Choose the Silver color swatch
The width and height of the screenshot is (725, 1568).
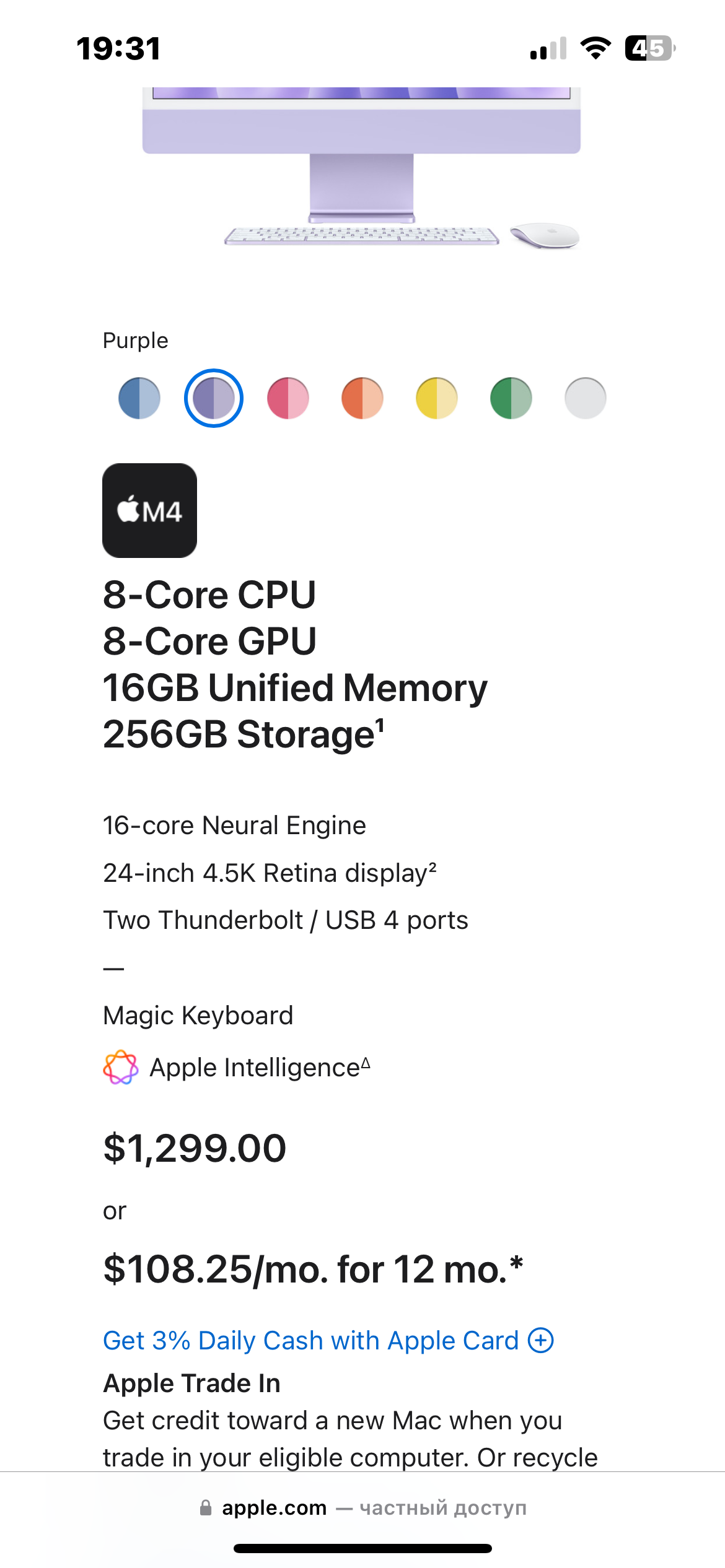pyautogui.click(x=586, y=398)
